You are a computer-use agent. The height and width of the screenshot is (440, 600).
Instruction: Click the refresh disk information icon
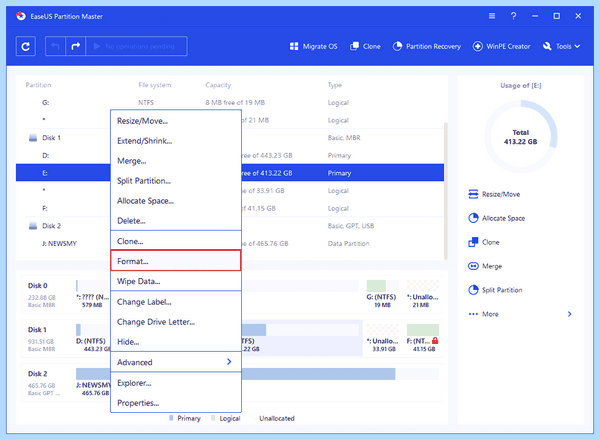pos(26,46)
